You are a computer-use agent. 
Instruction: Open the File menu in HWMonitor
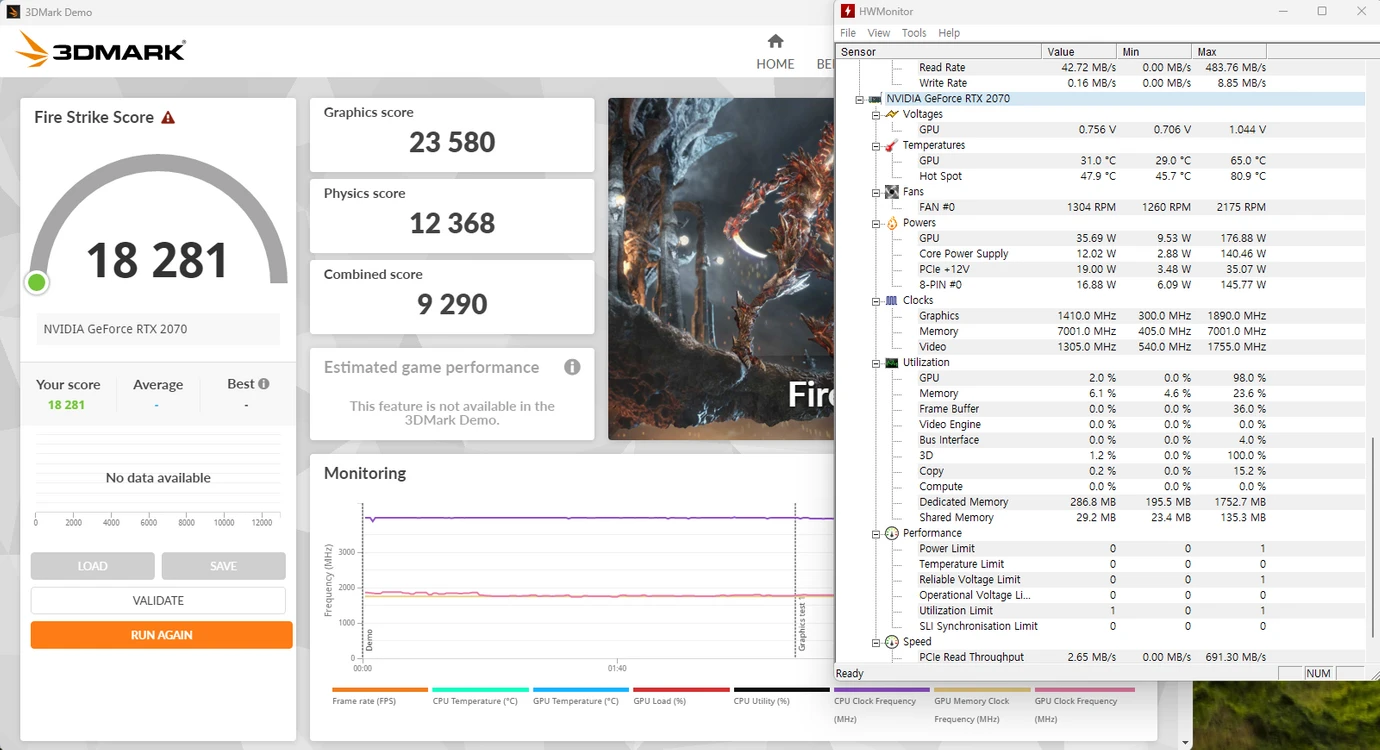(x=848, y=33)
